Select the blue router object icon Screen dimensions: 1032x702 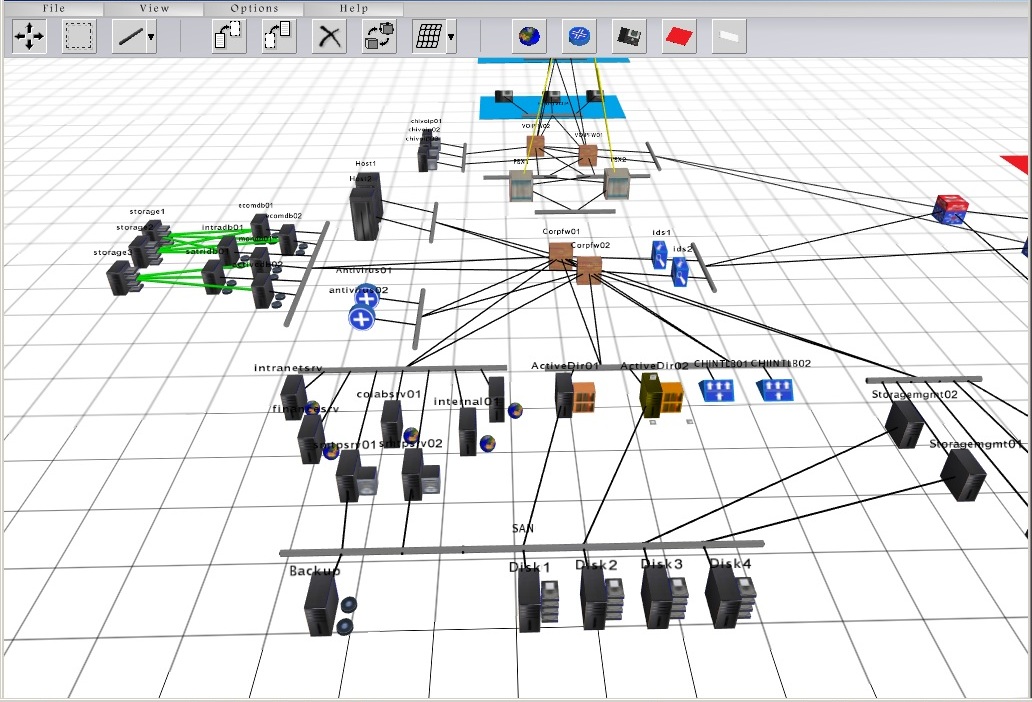(579, 36)
